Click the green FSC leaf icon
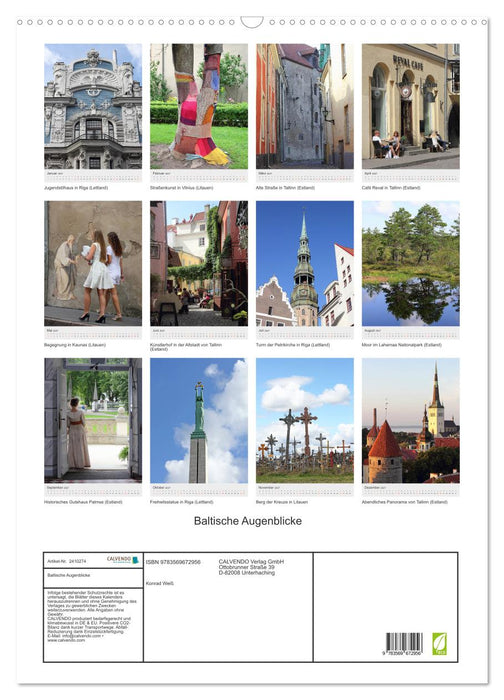504x700 pixels. [x=439, y=644]
